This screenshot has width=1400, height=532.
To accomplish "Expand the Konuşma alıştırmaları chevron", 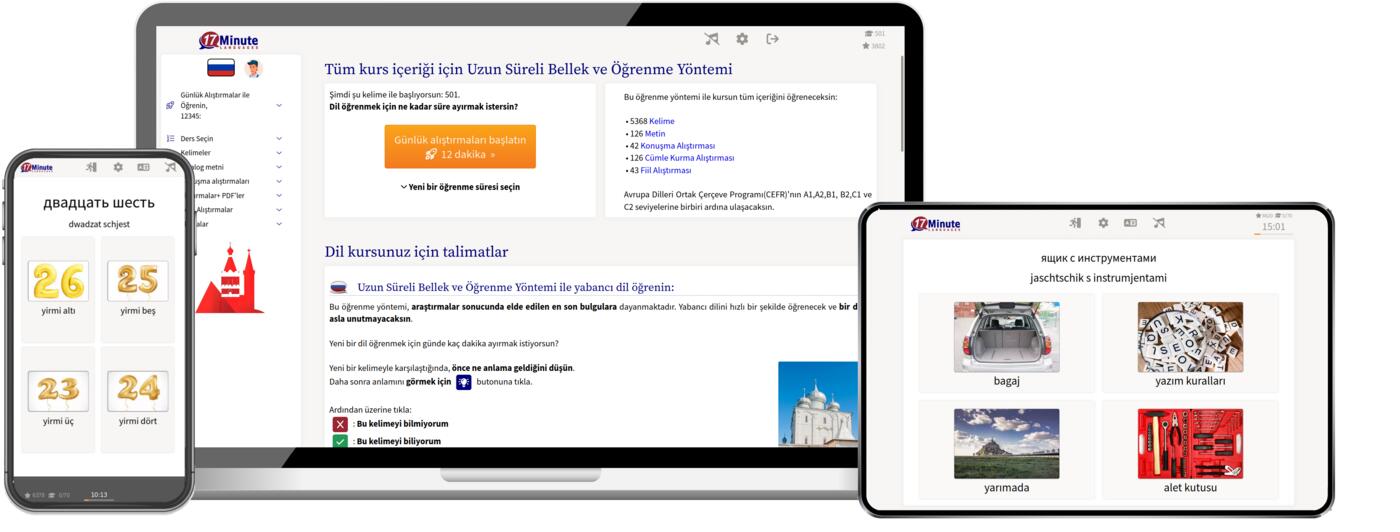I will (279, 182).
